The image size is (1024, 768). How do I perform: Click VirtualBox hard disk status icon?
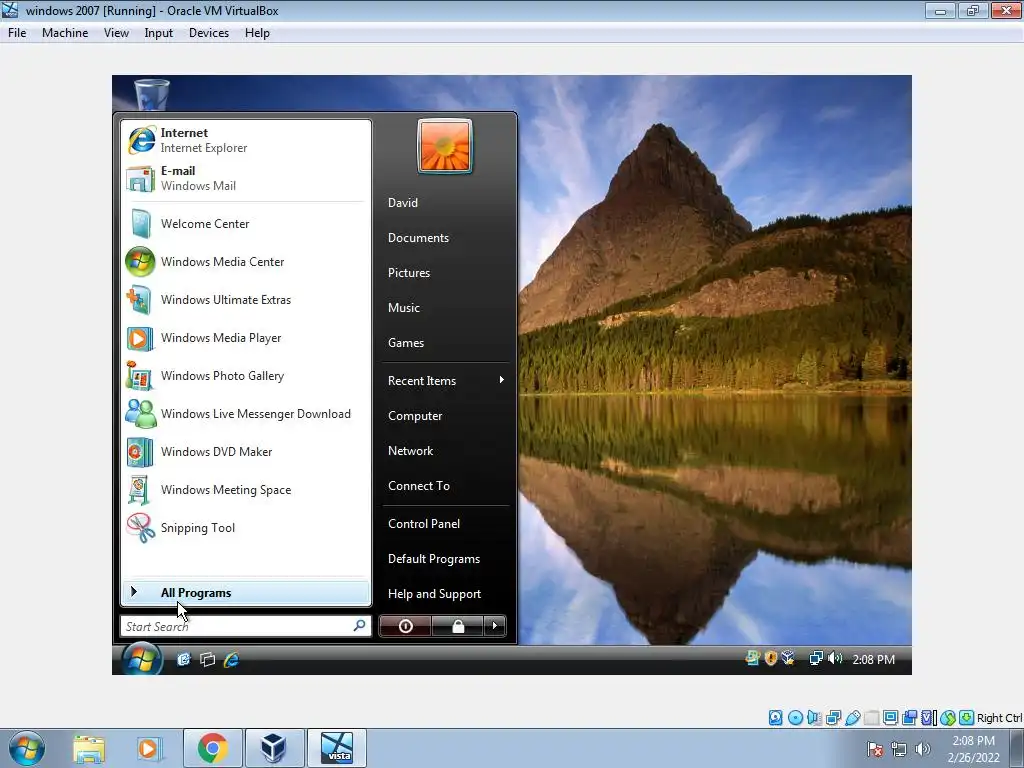pos(775,718)
